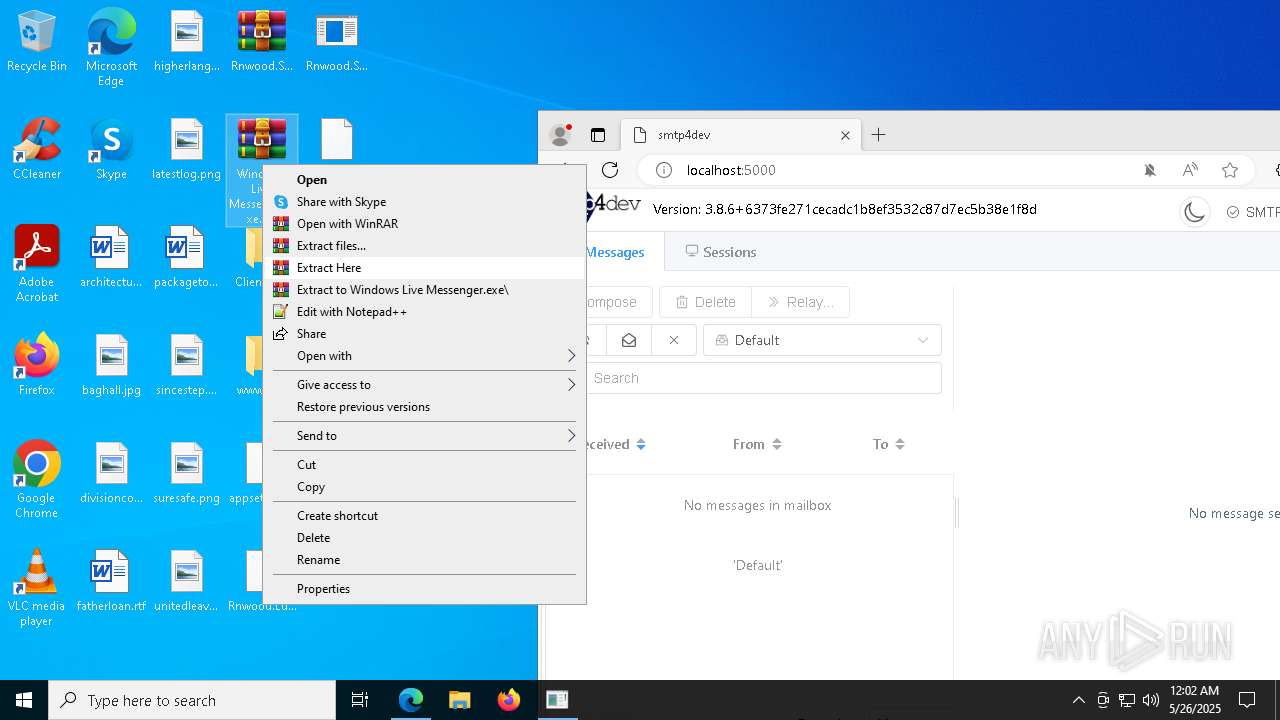Sort messages by the To column

888,444
